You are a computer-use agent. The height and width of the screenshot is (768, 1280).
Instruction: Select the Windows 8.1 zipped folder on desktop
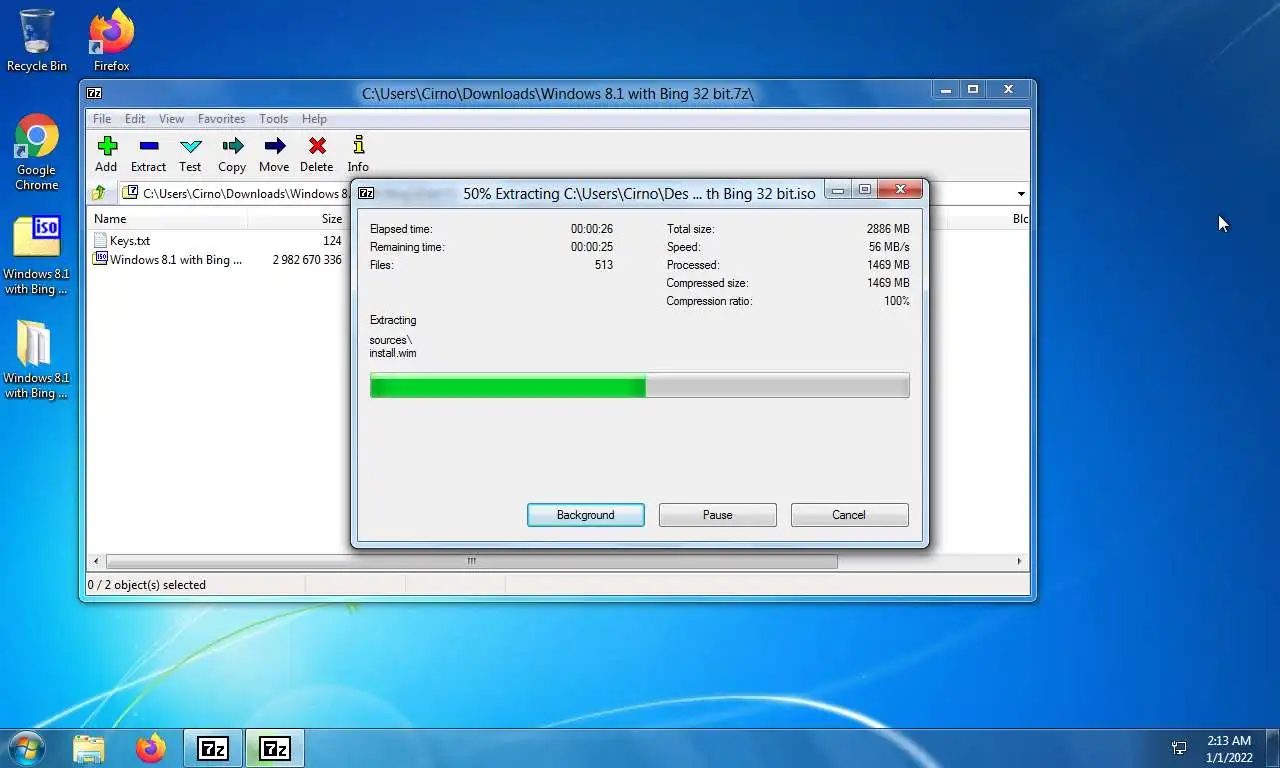(37, 360)
